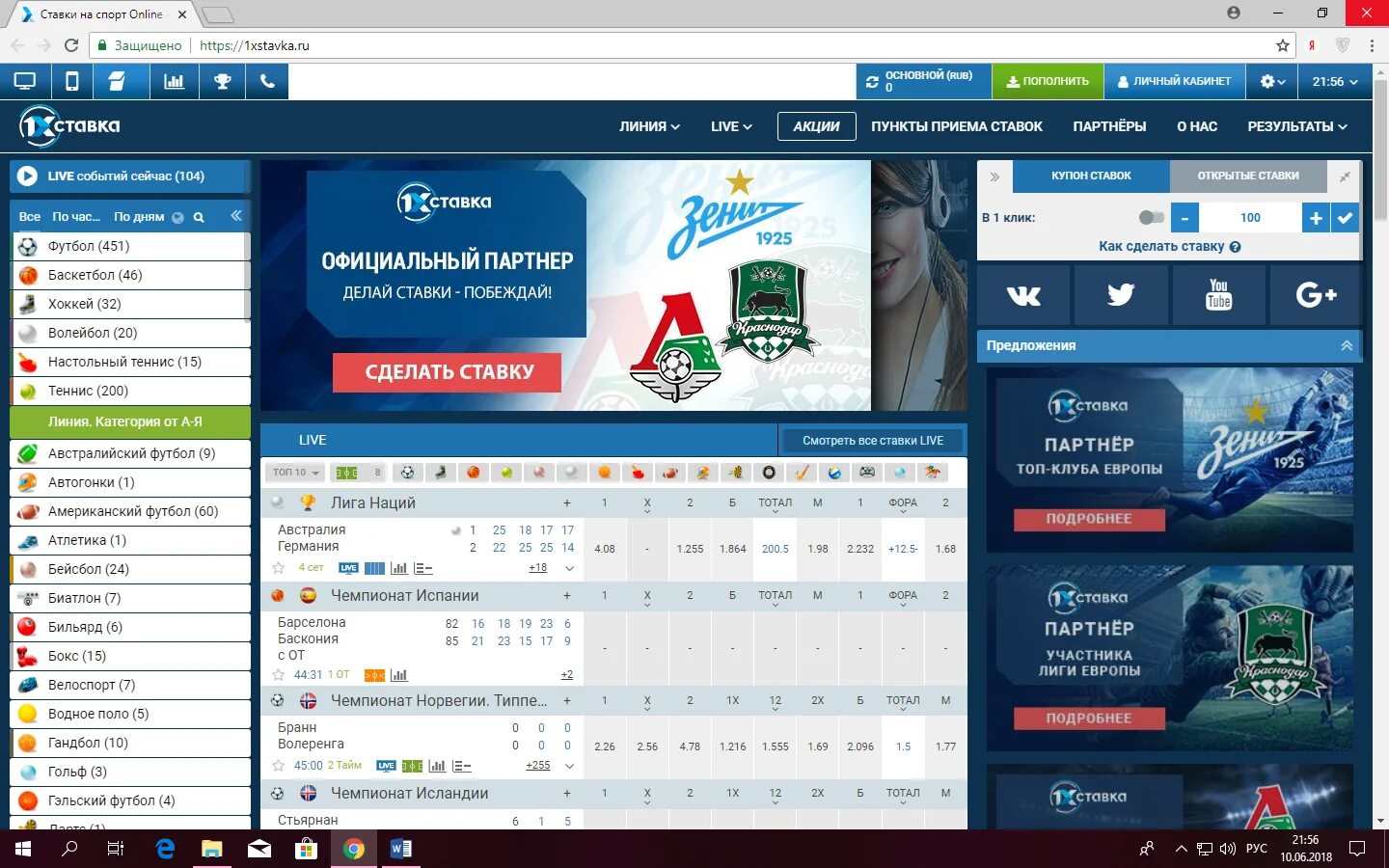Screen dimensions: 1389x868
Task: Add Бранн–Волеренга match to favorites star
Action: pyautogui.click(x=279, y=766)
